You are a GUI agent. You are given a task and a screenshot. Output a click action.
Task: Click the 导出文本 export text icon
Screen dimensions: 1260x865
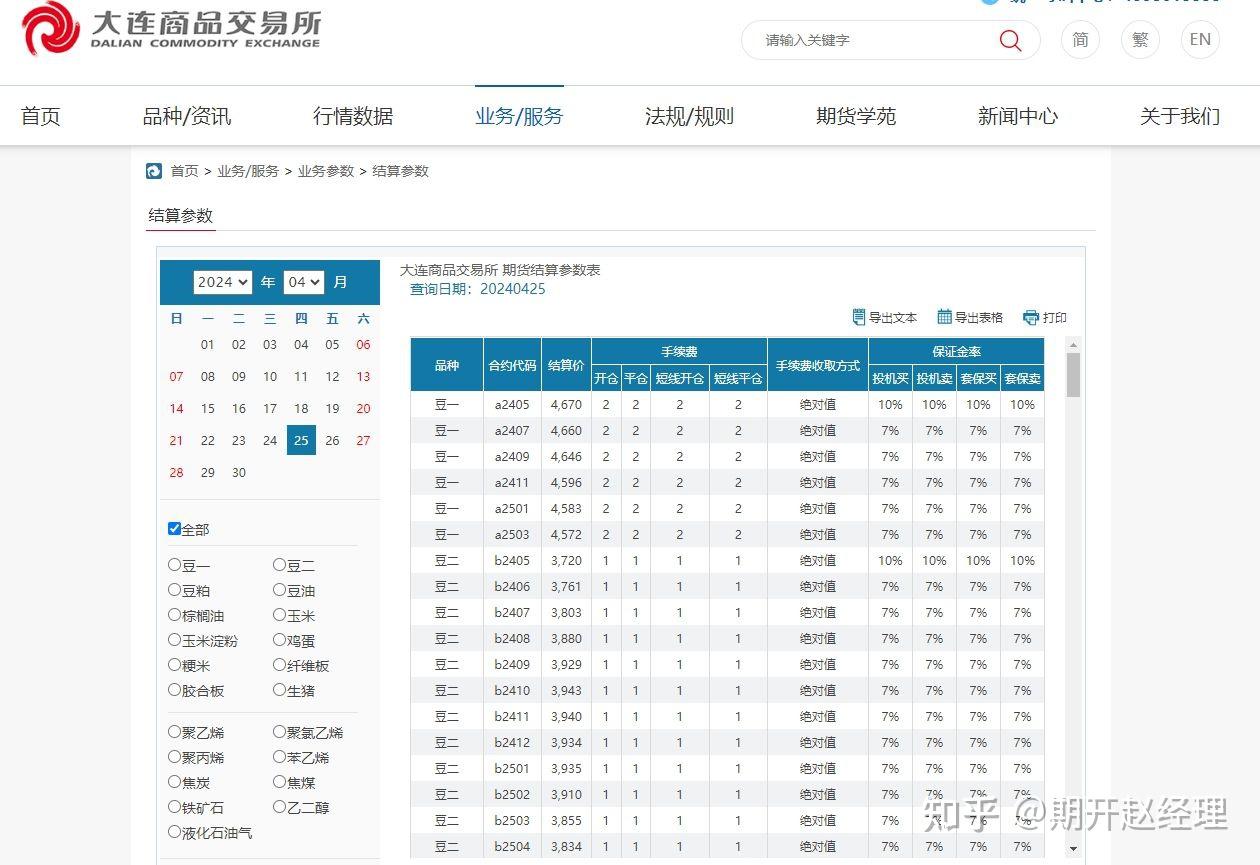coord(886,317)
